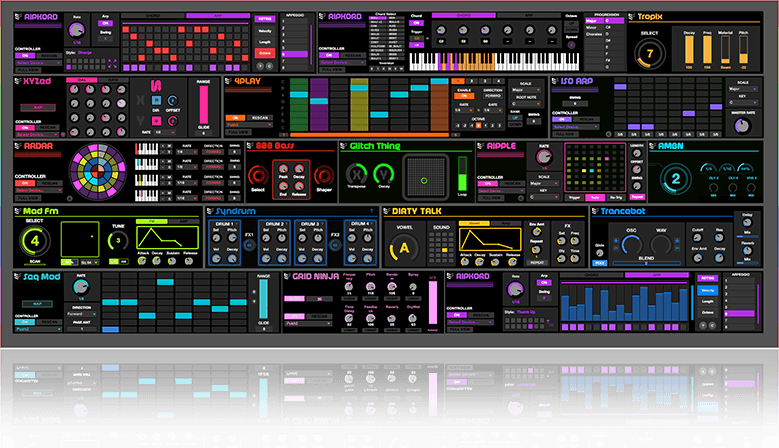The image size is (779, 448).
Task: Click the Glitch Thing XY pad
Action: [424, 177]
